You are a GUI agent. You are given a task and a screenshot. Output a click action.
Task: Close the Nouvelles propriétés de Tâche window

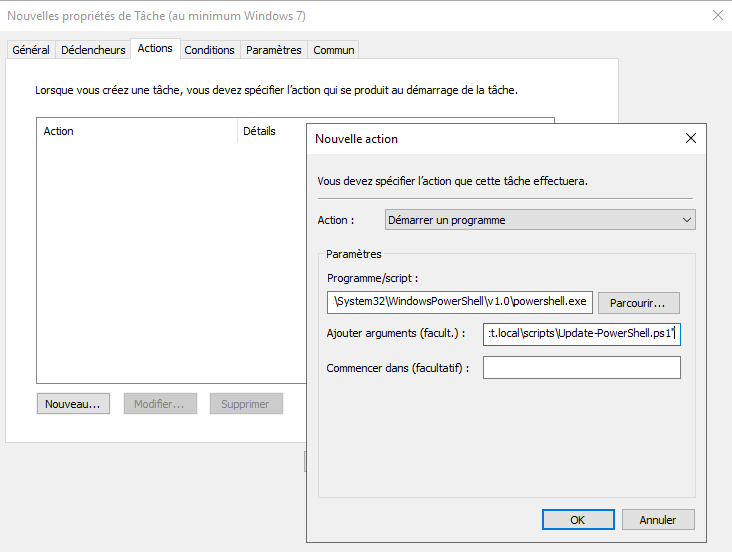tap(717, 16)
